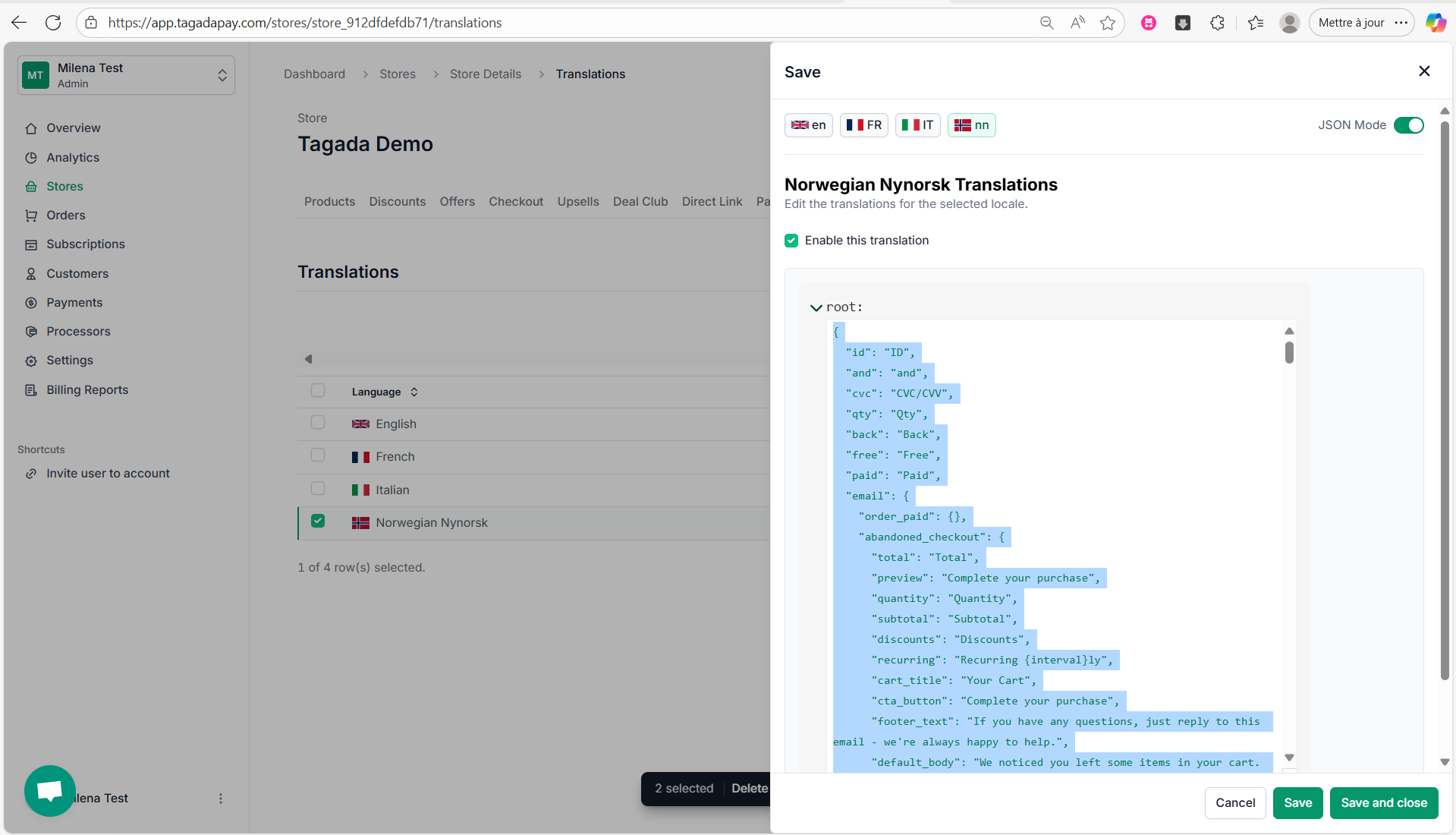Click the JSON editor scroll-down arrow
1456x835 pixels.
pos(1289,758)
